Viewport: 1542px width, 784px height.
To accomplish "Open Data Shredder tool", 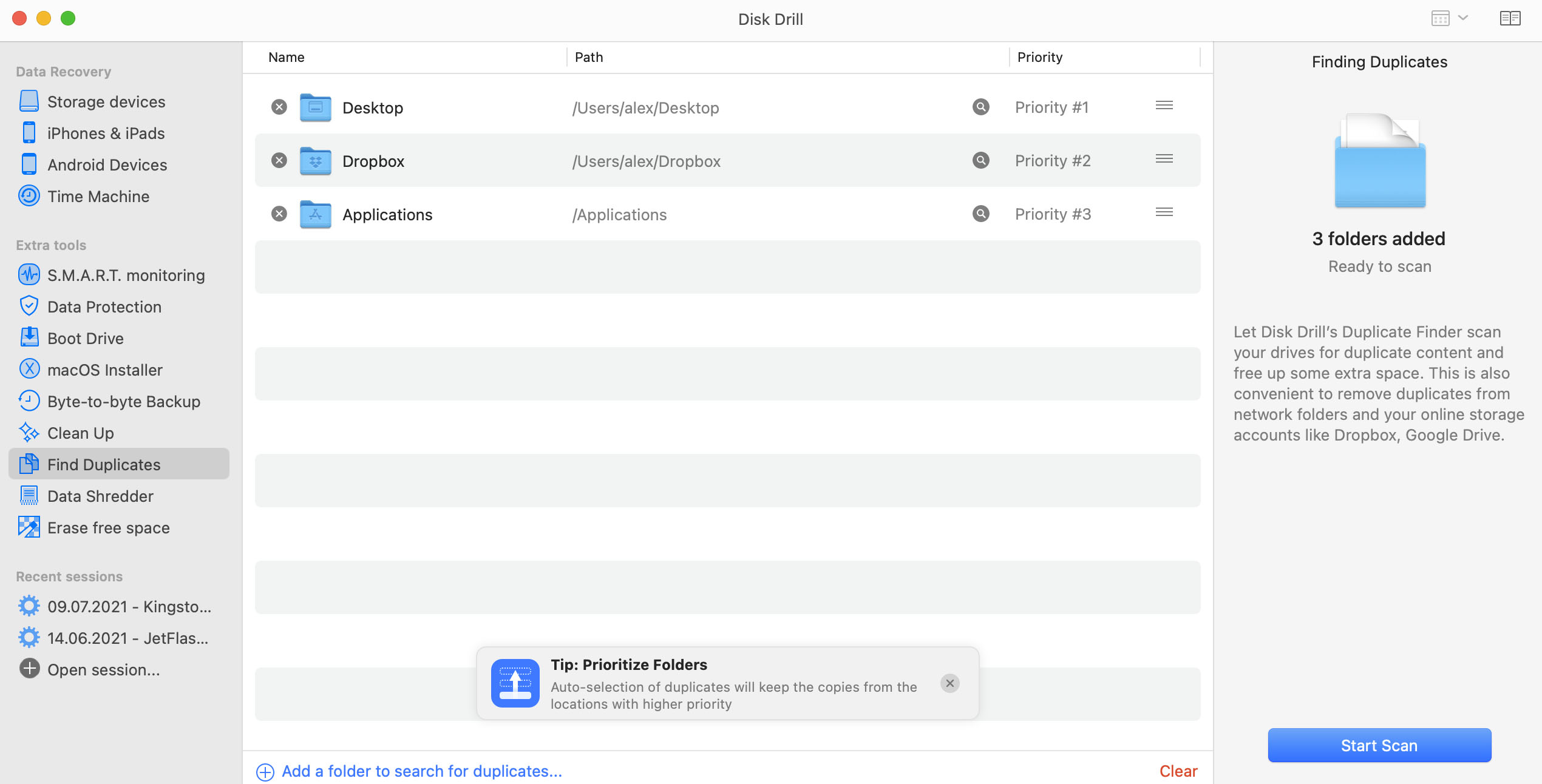I will (119, 496).
